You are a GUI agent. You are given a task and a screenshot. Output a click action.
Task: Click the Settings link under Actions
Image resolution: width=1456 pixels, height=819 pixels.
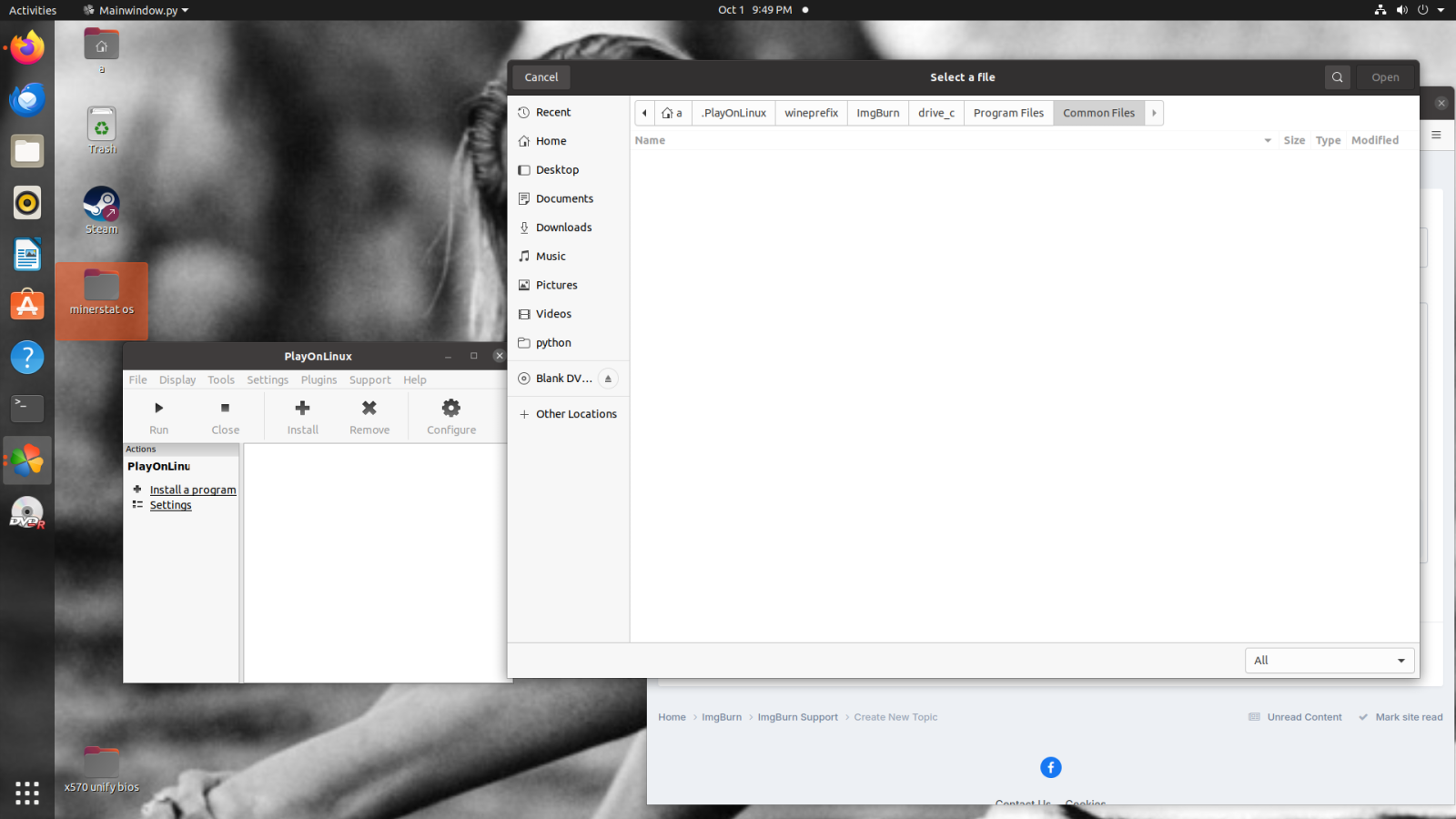pos(171,505)
